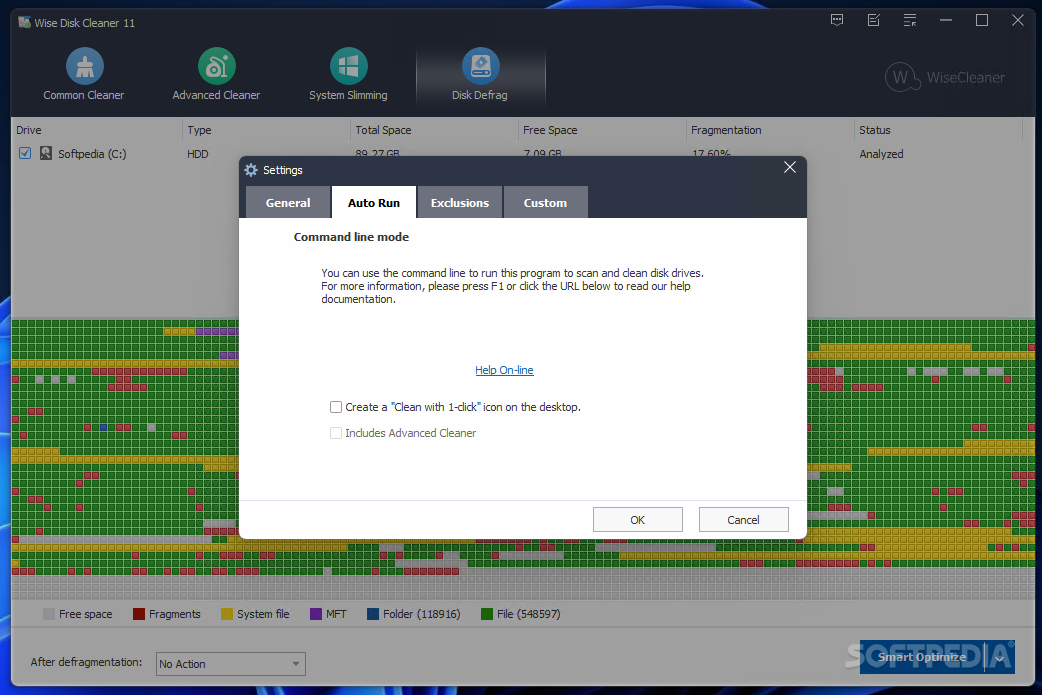Click the Settings gear icon in dialog title
The image size is (1042, 695).
click(251, 170)
